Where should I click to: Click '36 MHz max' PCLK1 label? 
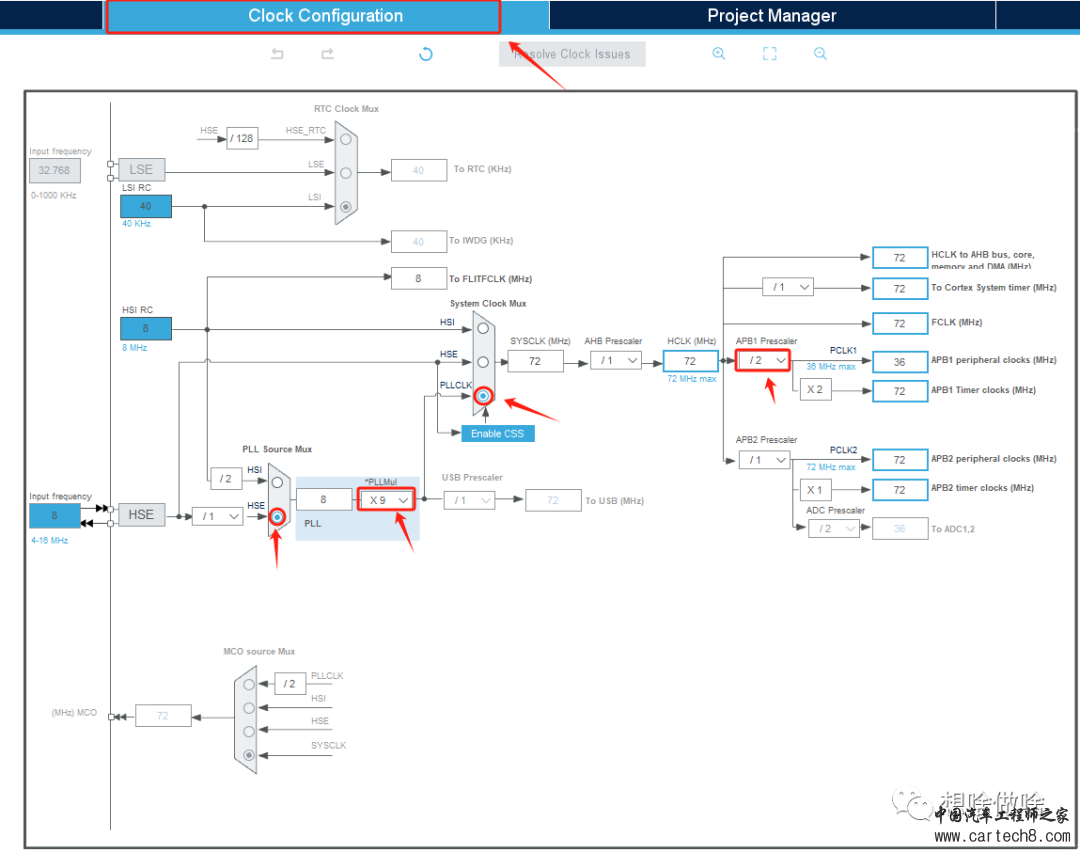pos(831,366)
